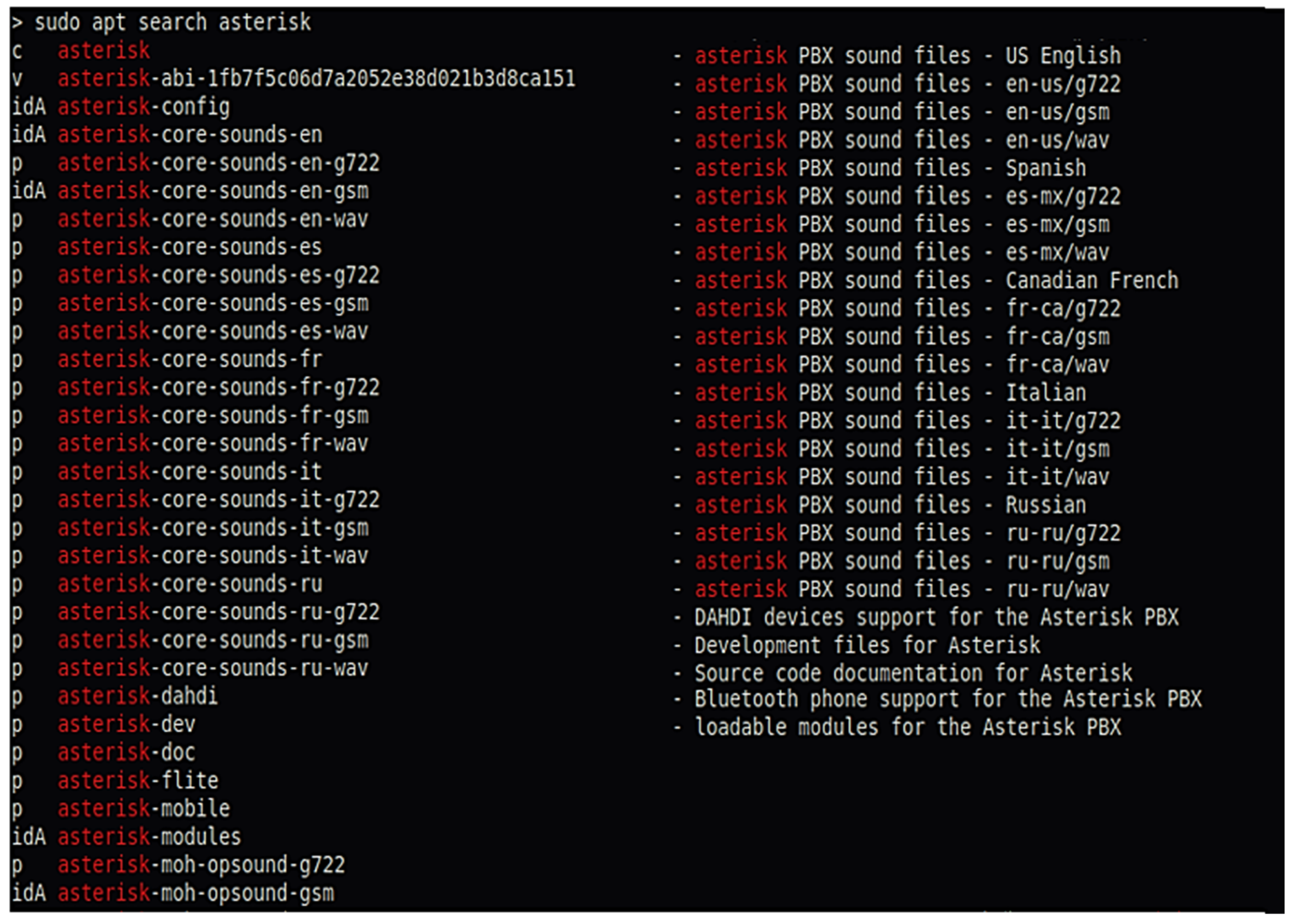Select the asterisk-core-sounds-en-g722 package name
This screenshot has width=1294, height=924.
[219, 163]
